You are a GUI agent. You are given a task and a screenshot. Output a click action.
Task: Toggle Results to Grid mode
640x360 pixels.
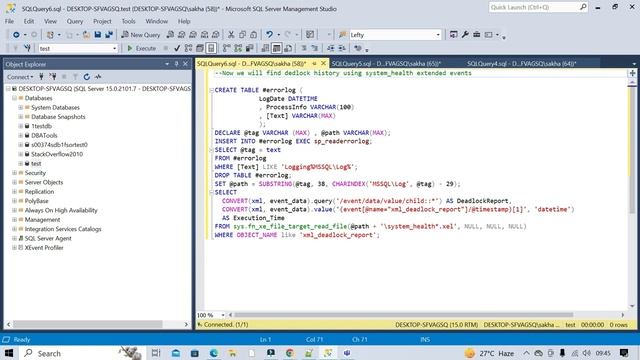(276, 48)
